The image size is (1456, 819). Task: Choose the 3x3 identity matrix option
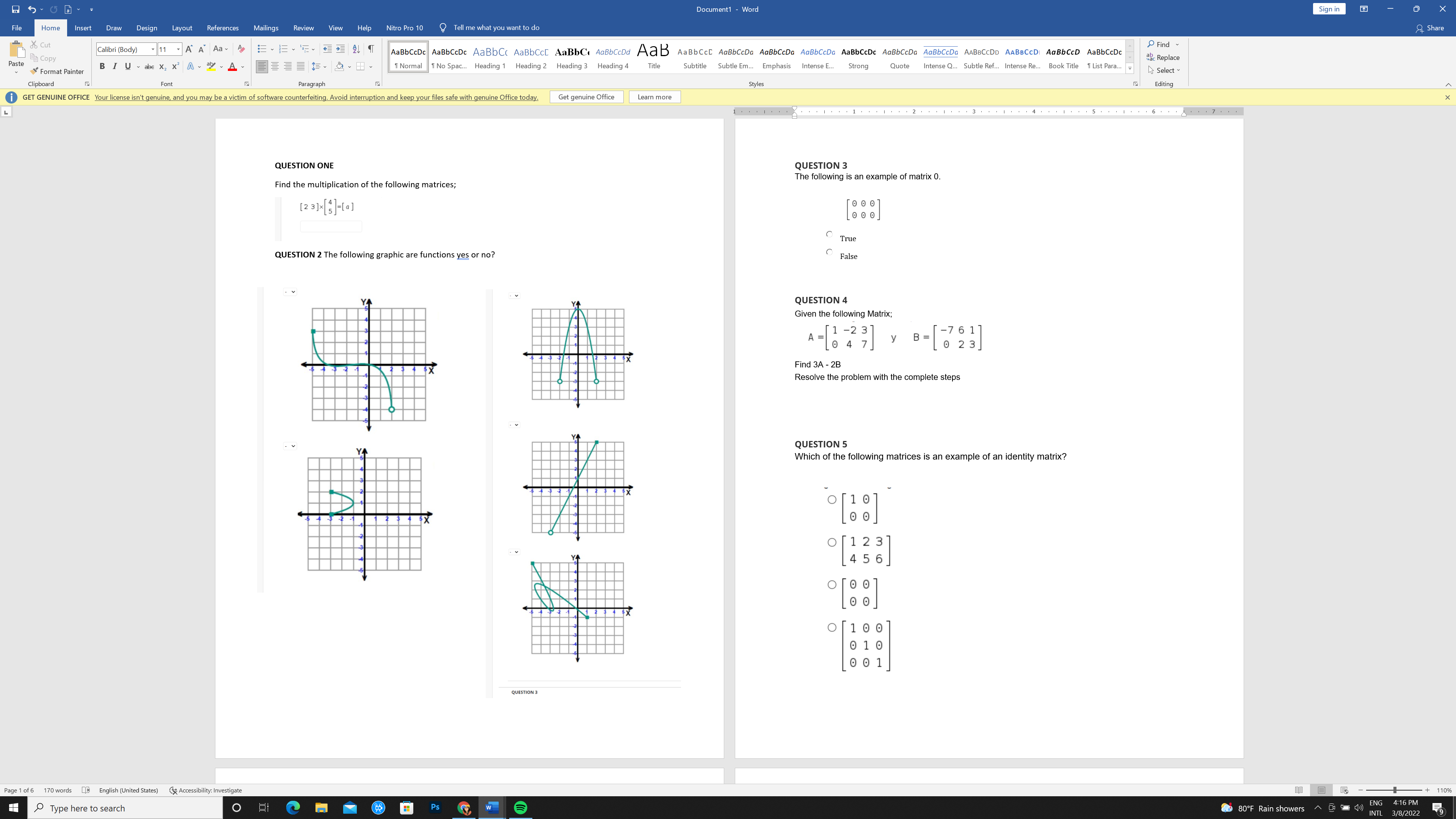(832, 628)
